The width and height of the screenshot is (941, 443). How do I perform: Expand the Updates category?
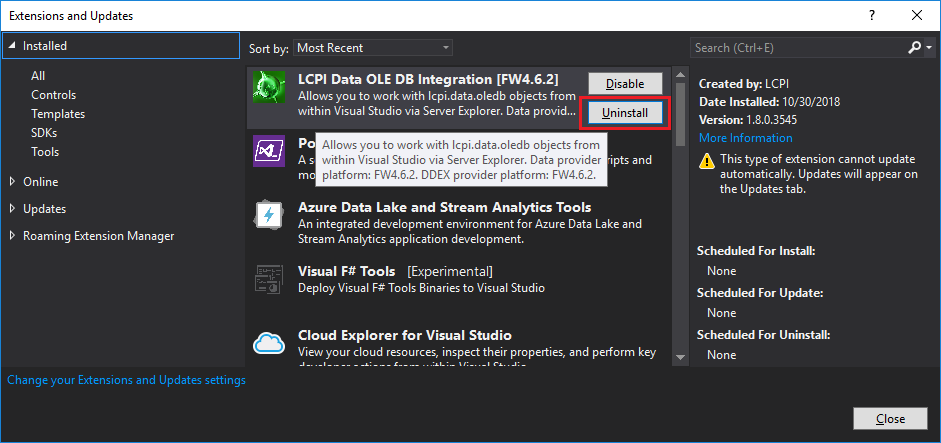[13, 209]
